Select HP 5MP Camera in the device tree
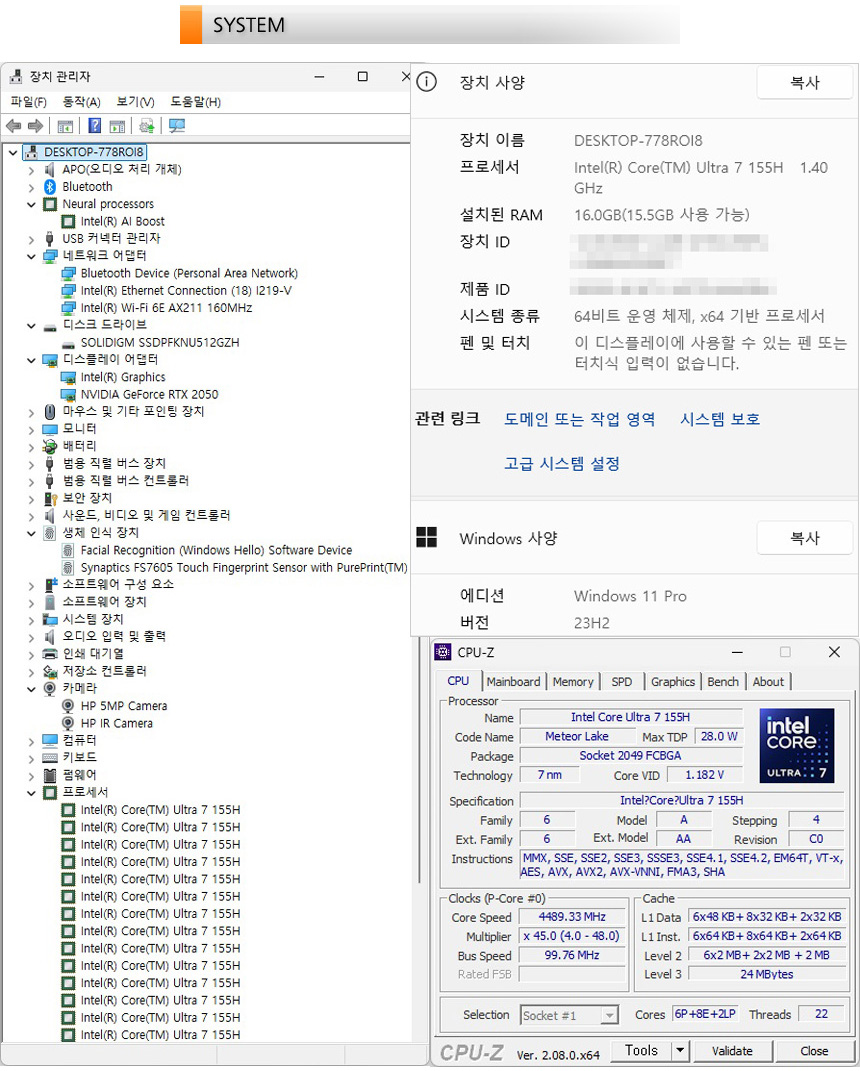 (124, 706)
